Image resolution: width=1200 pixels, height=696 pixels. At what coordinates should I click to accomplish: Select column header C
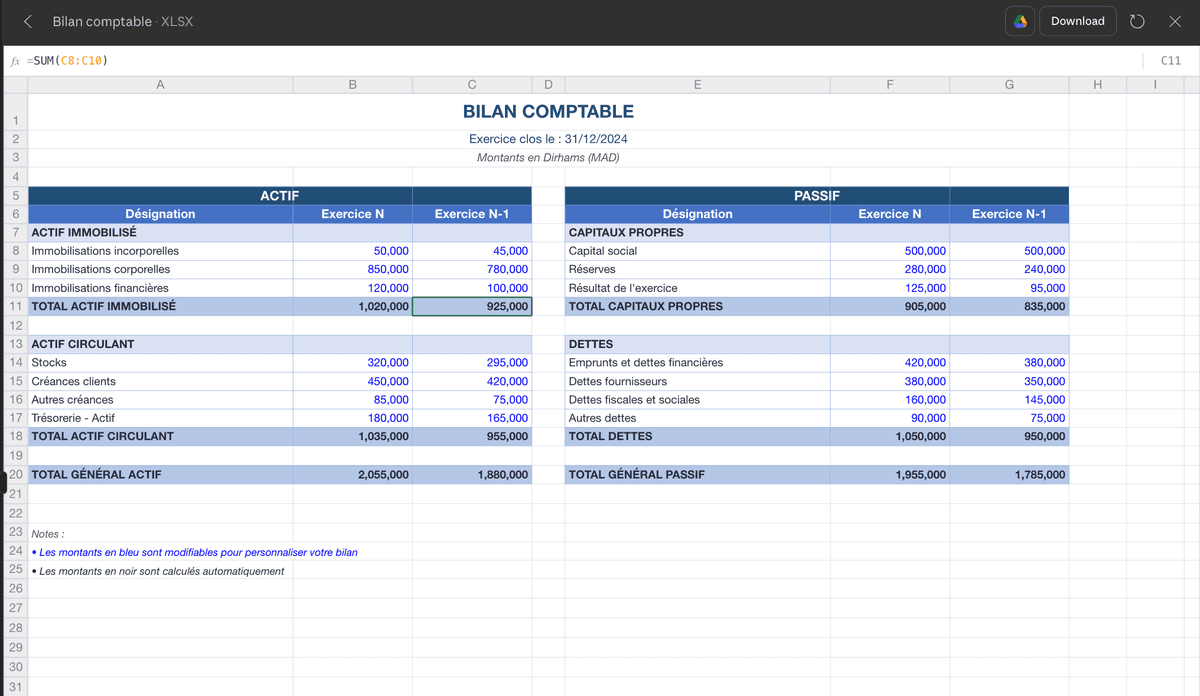point(471,84)
